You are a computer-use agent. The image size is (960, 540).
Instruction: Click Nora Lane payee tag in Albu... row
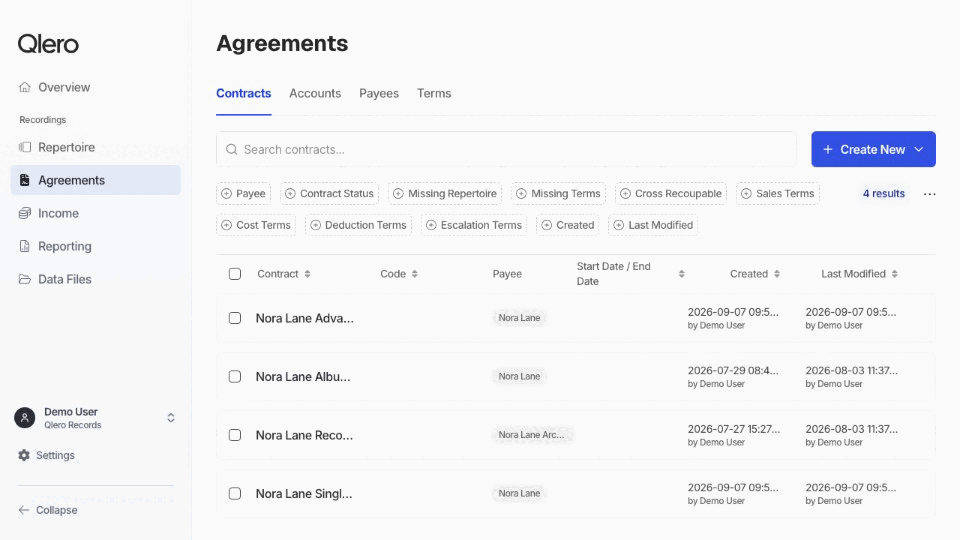tap(519, 376)
